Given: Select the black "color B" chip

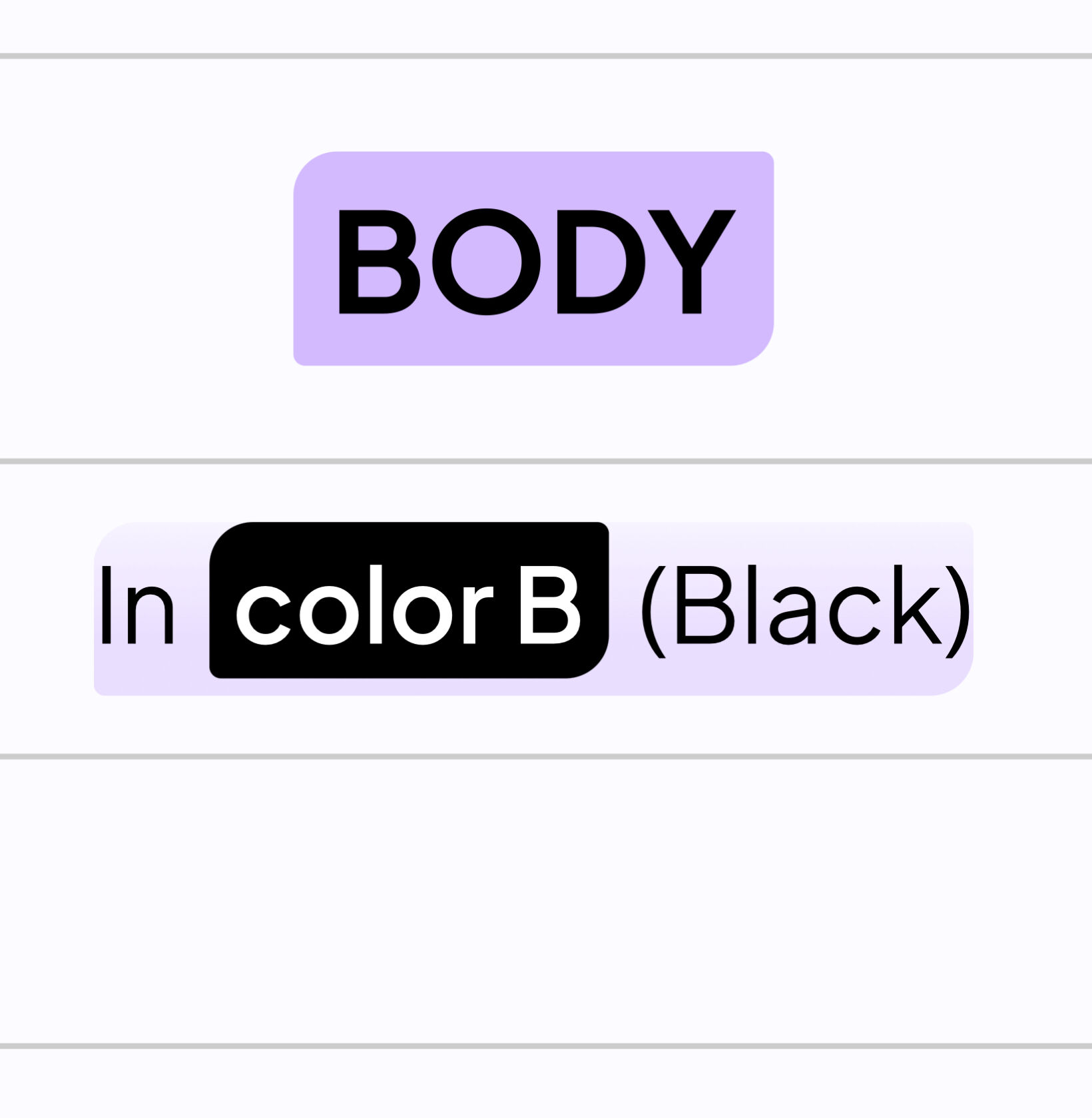Looking at the screenshot, I should point(409,600).
